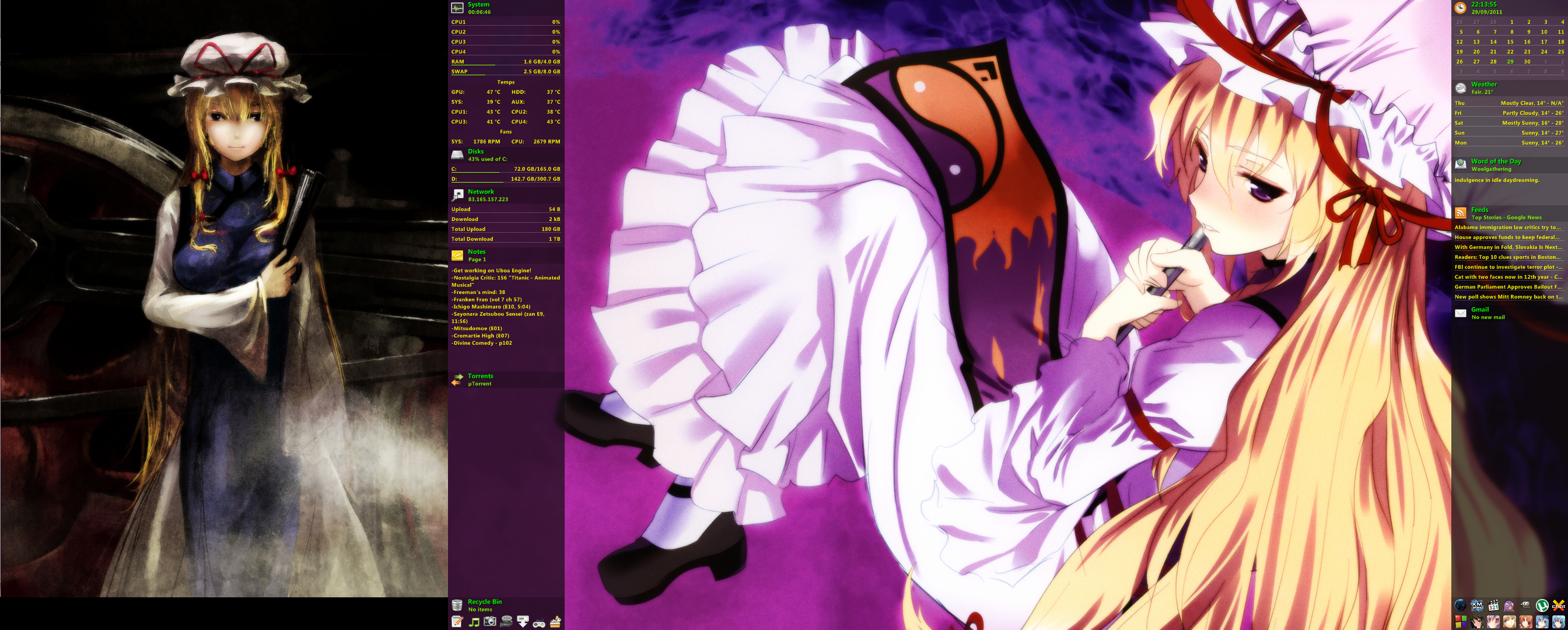Open the Pidgin purple bird icon

pyautogui.click(x=1510, y=605)
